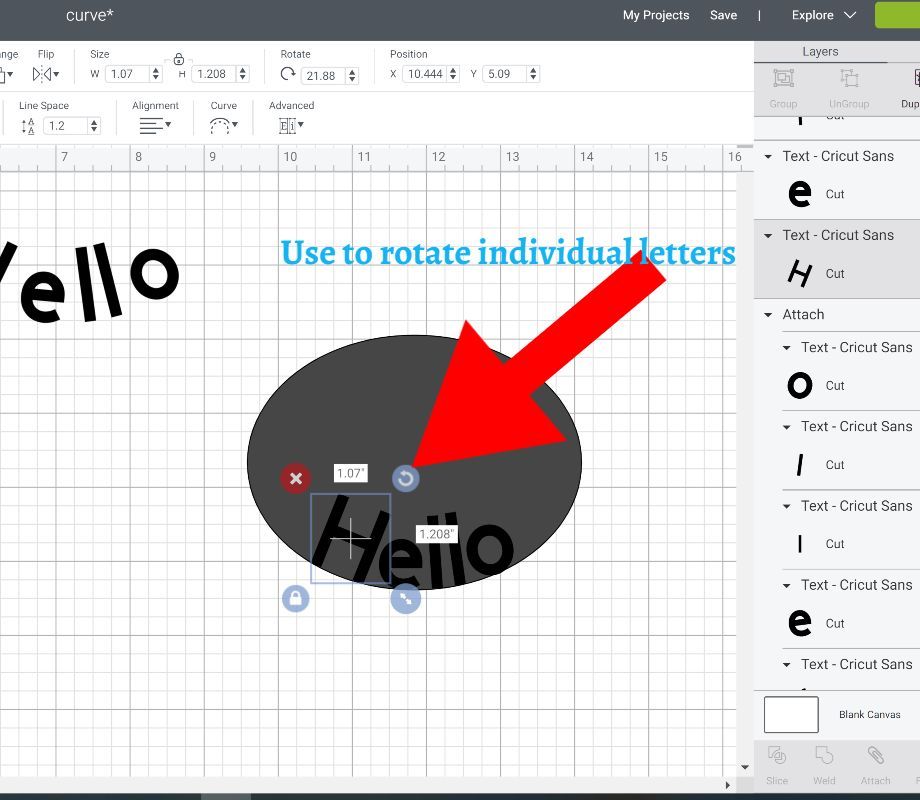Select the upper e layer thumbnail
The image size is (920, 800).
(x=800, y=194)
